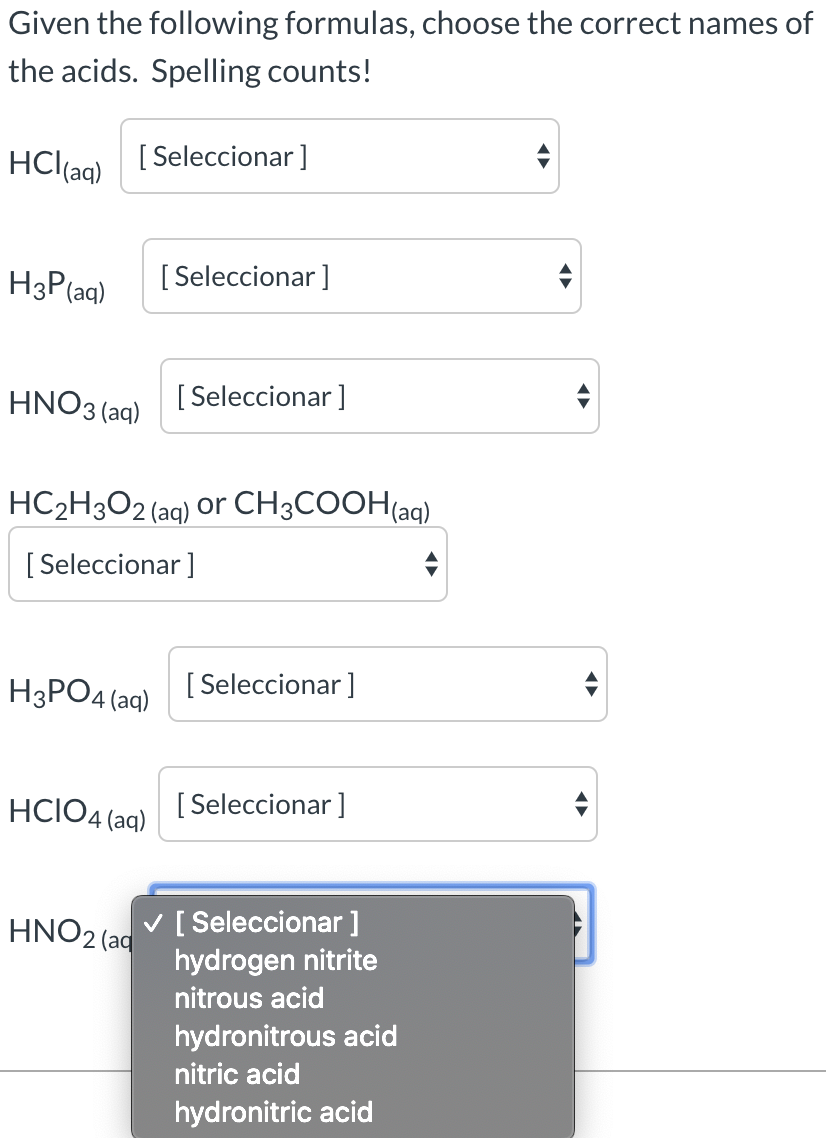Click the stepper arrows on the HNO3 dropdown
Screen dimensions: 826x1138
(x=581, y=396)
